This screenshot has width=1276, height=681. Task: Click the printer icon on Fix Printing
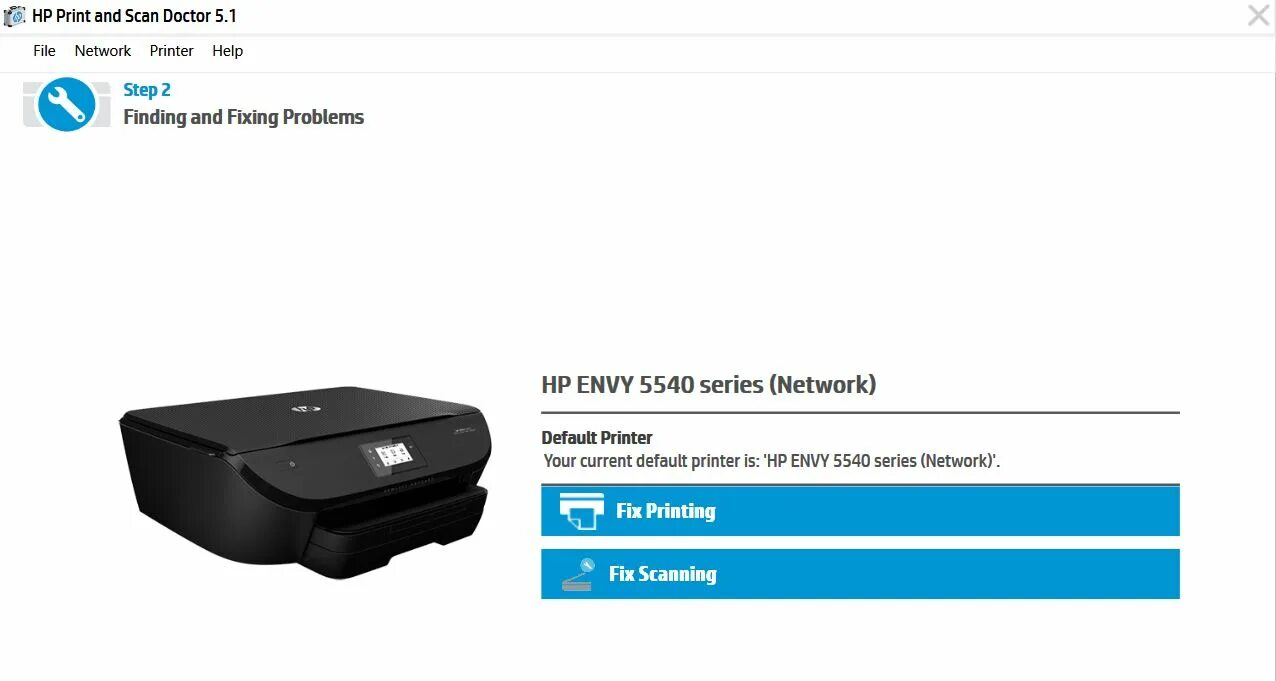click(581, 511)
